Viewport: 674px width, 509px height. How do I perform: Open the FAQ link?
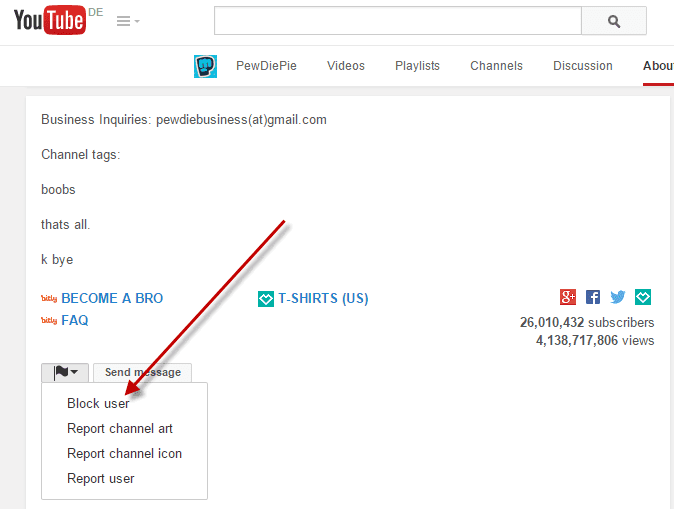click(75, 320)
